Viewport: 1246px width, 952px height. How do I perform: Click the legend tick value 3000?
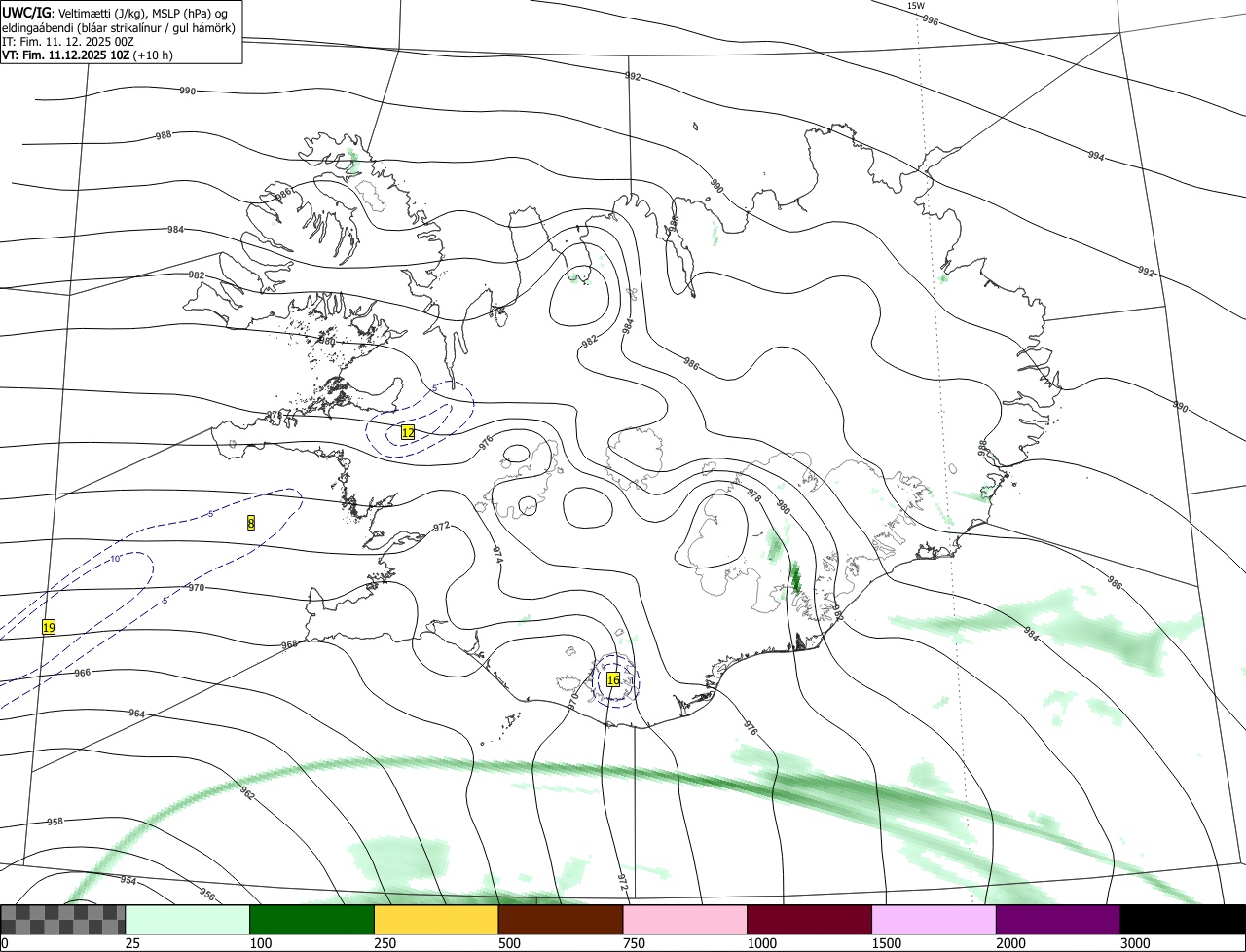point(1135,943)
